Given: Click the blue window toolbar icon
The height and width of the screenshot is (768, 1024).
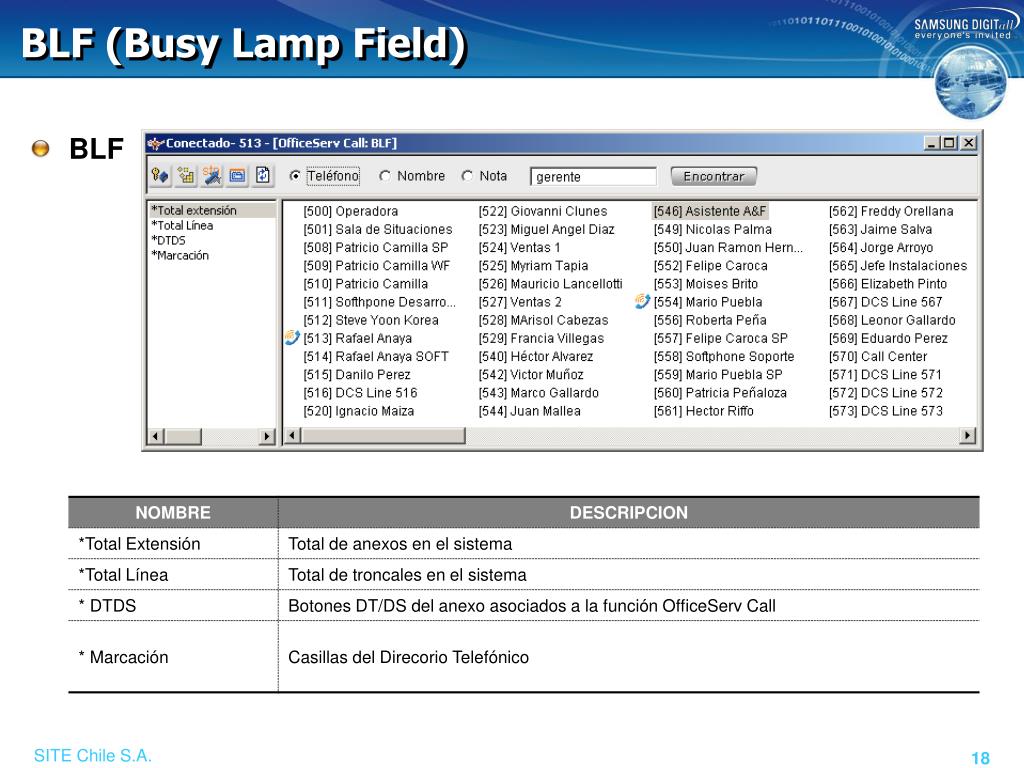Looking at the screenshot, I should click(238, 176).
